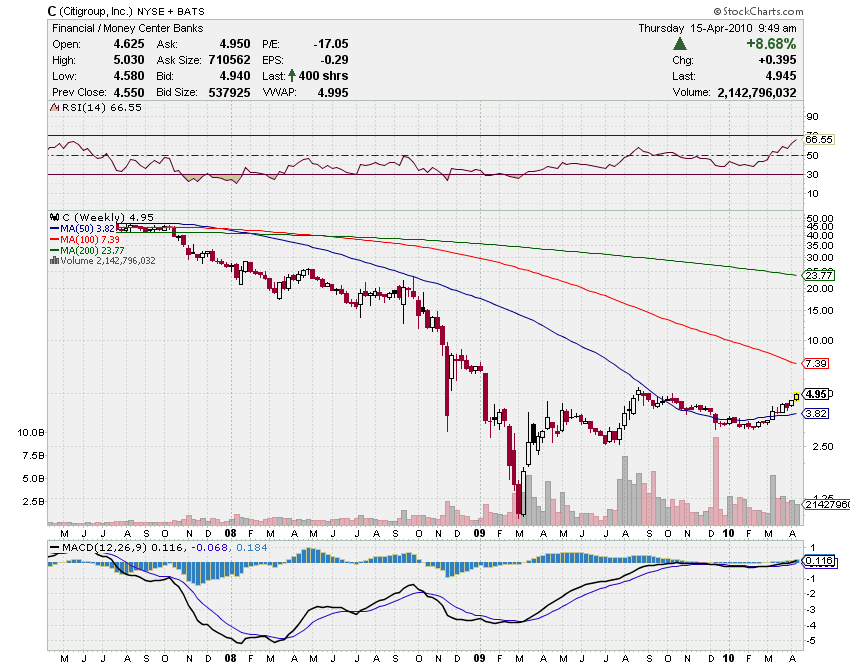Click the 15.00 price axis label
Image resolution: width=850 pixels, height=668 pixels.
tap(820, 311)
